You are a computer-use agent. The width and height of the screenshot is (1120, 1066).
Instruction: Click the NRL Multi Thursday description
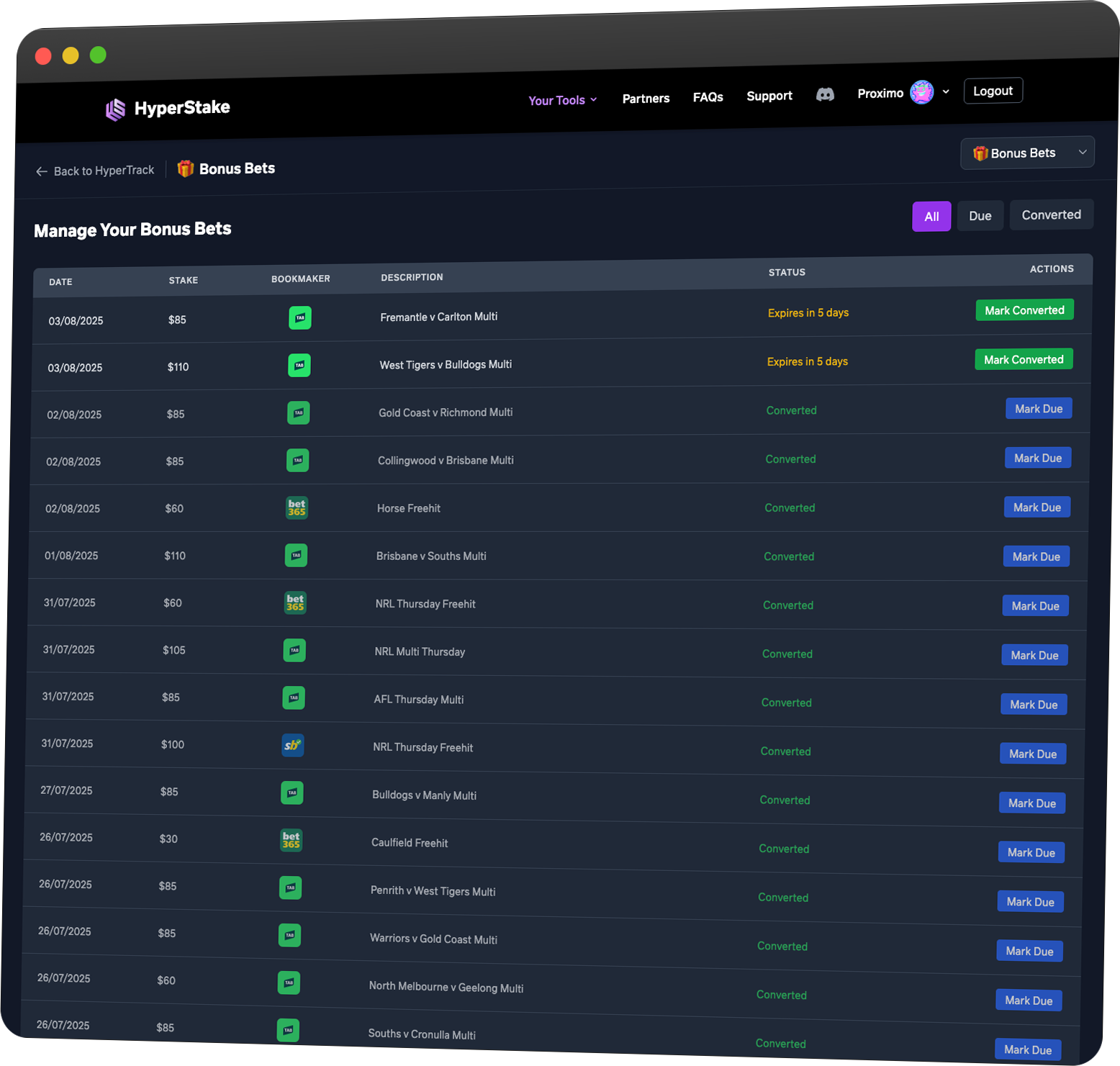(x=420, y=651)
